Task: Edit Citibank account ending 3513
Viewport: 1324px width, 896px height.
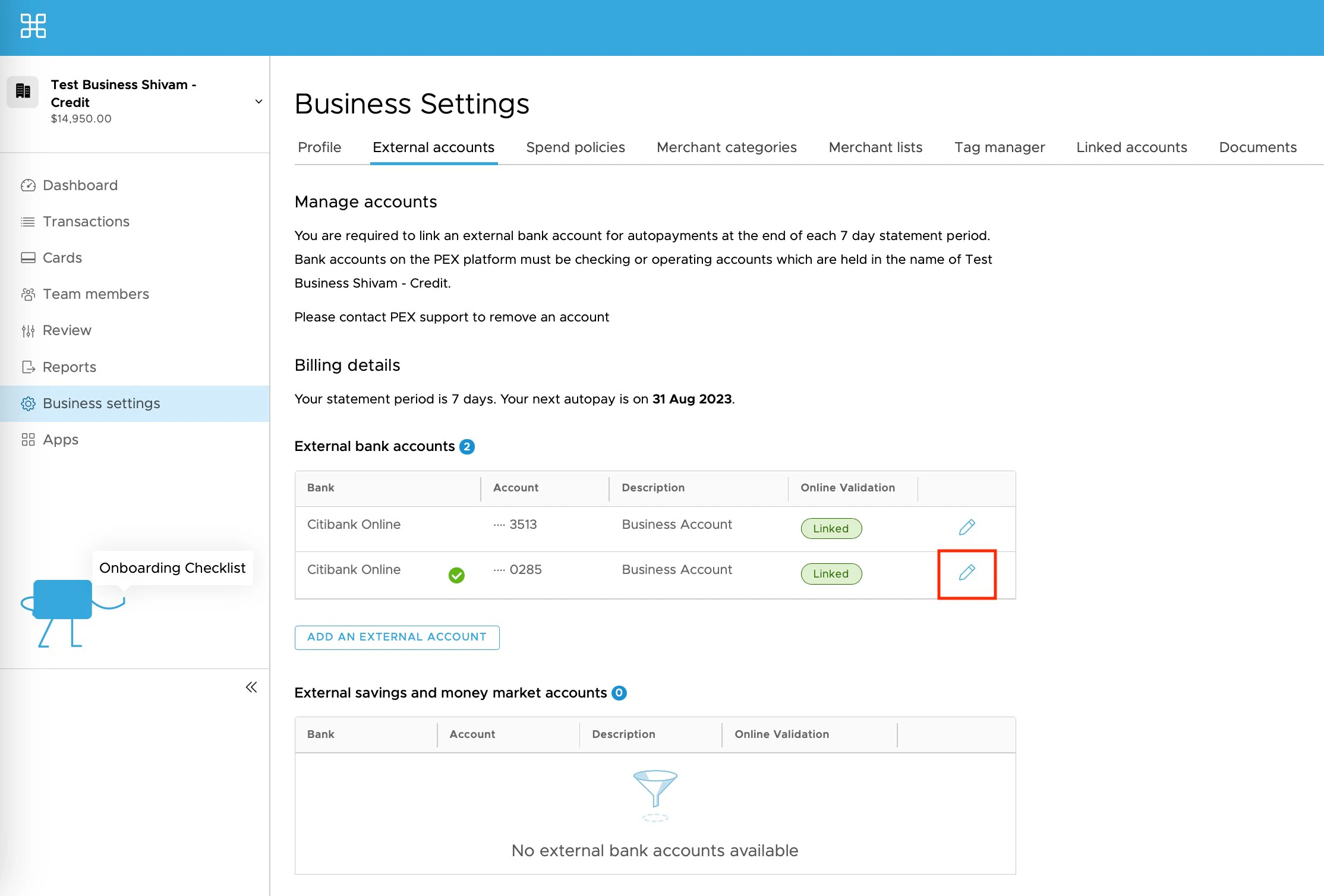Action: point(967,527)
